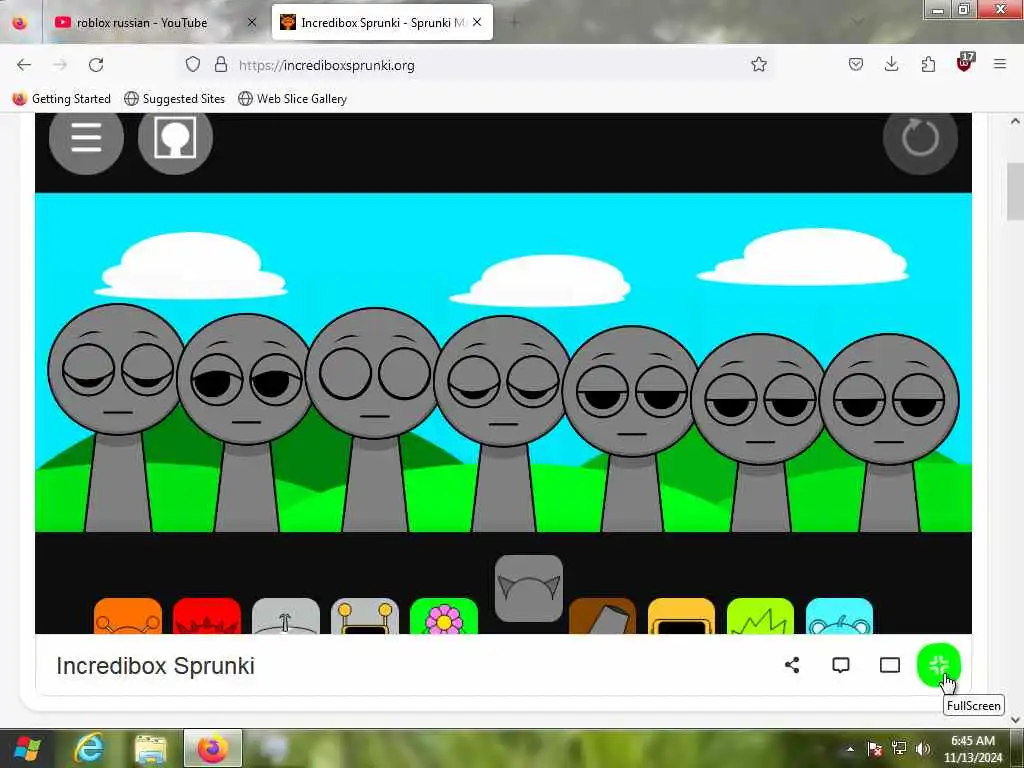The width and height of the screenshot is (1024, 768).
Task: Click the volume speaker tray icon
Action: point(923,749)
